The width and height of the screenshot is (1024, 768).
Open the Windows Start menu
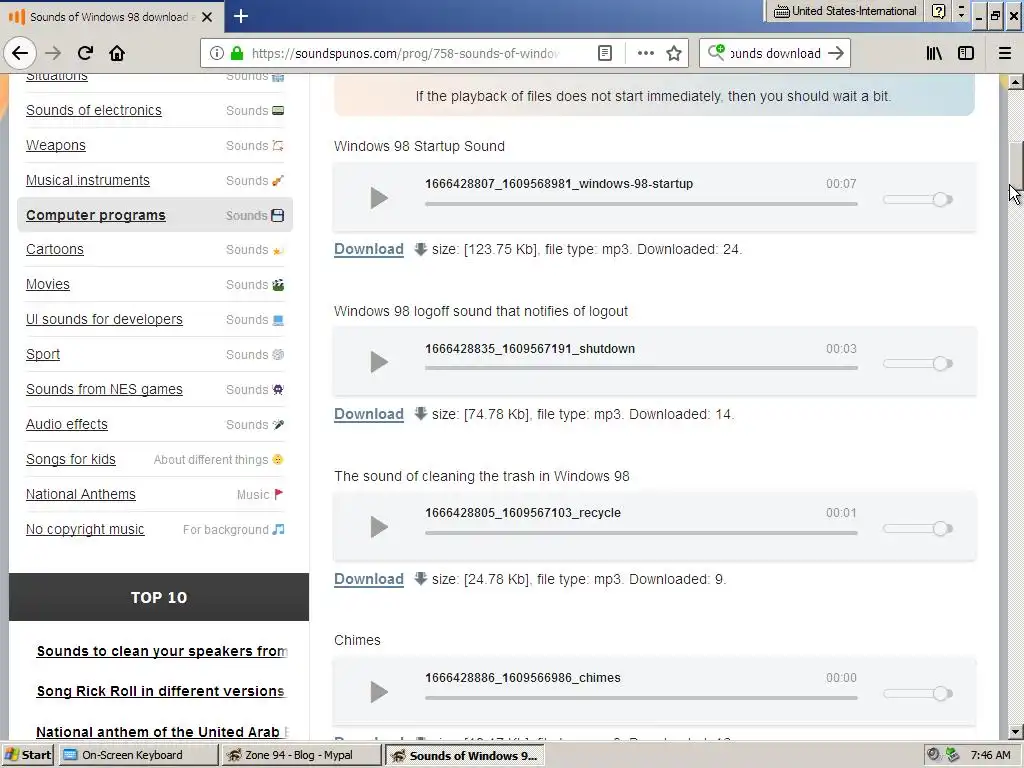27,755
